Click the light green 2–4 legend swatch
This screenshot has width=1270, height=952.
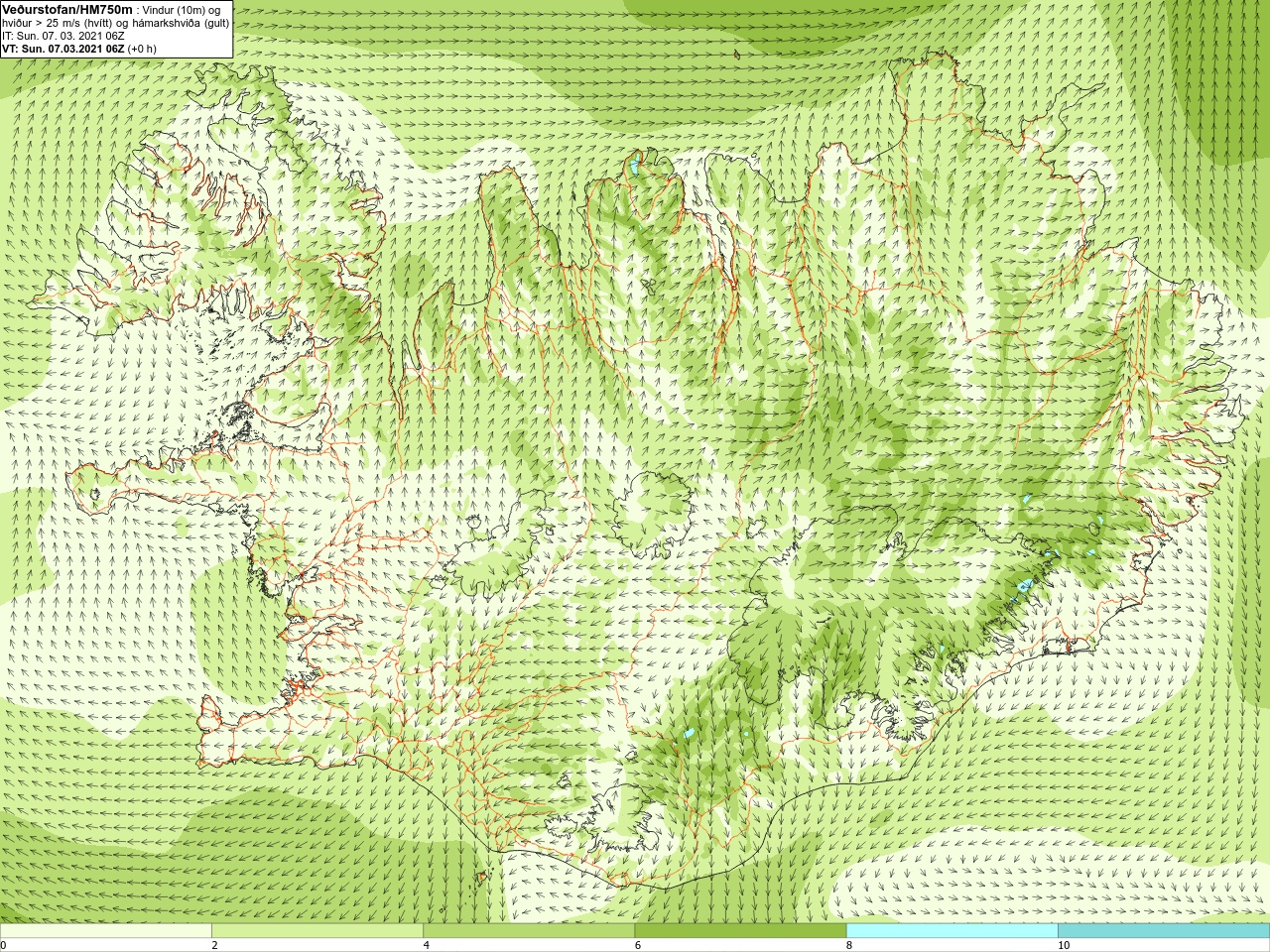click(x=317, y=931)
